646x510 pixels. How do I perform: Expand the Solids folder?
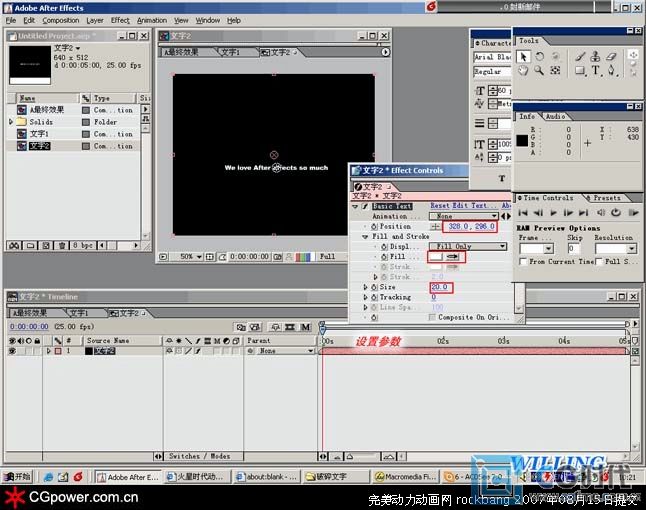coord(11,122)
